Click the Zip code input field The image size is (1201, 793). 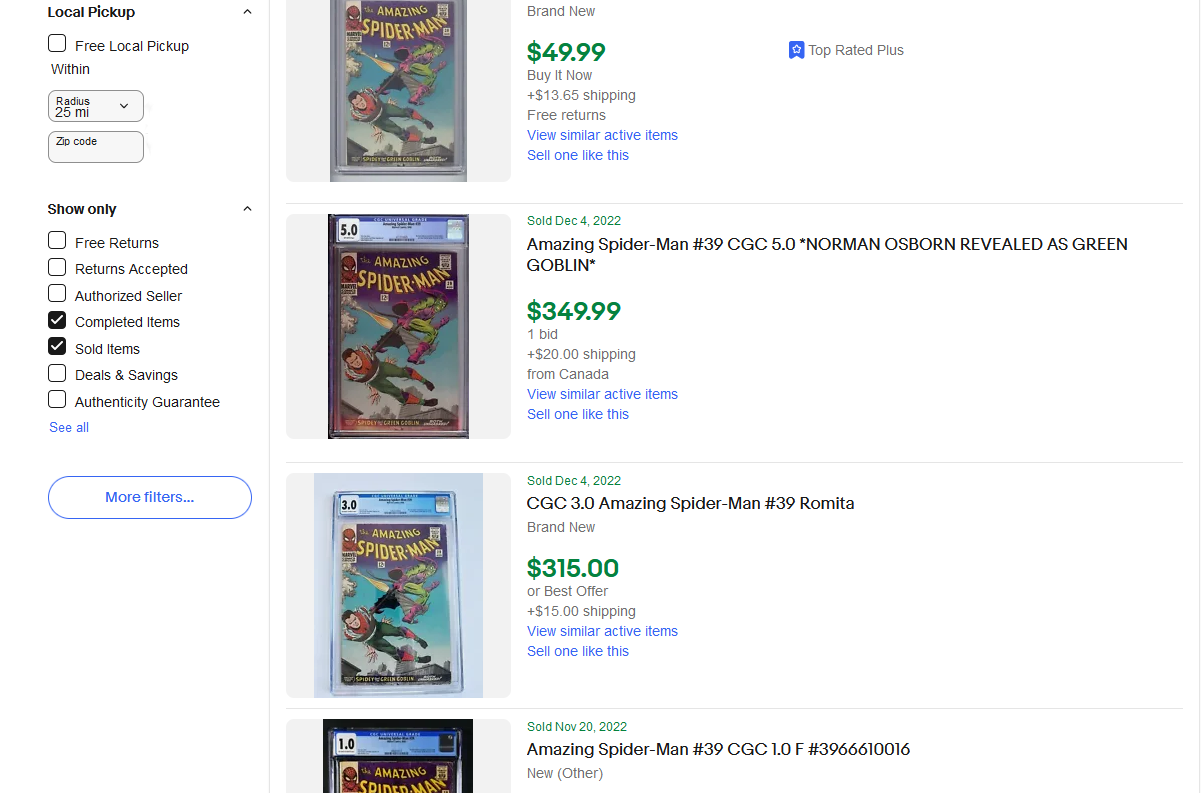96,147
